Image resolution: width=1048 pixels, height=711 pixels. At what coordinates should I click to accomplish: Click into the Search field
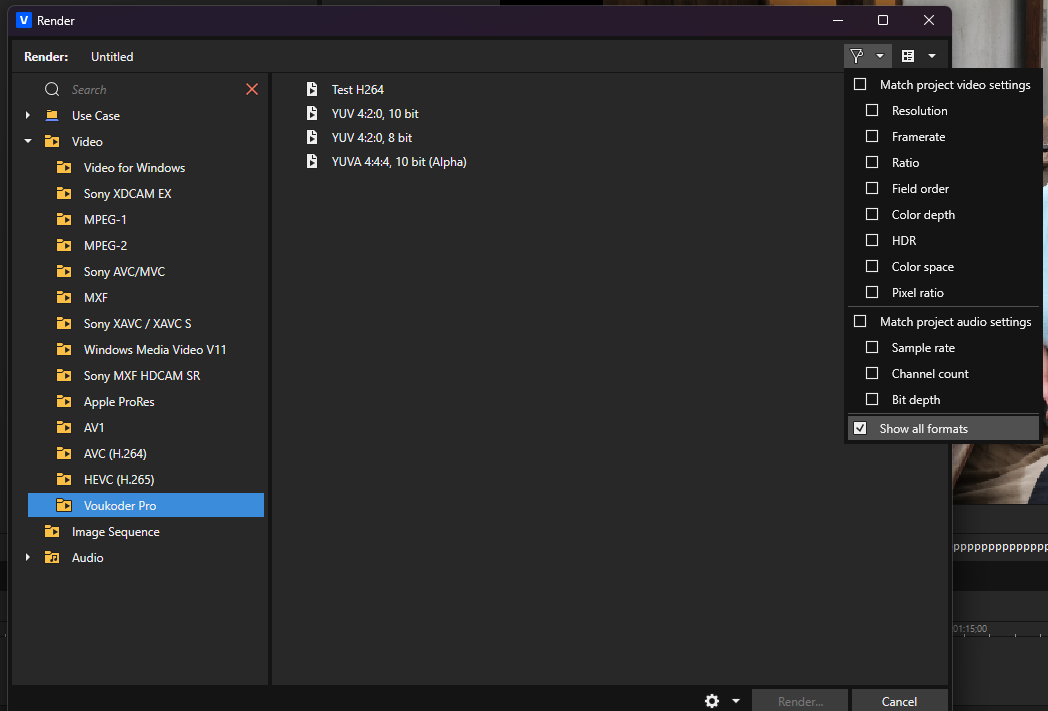coord(154,90)
